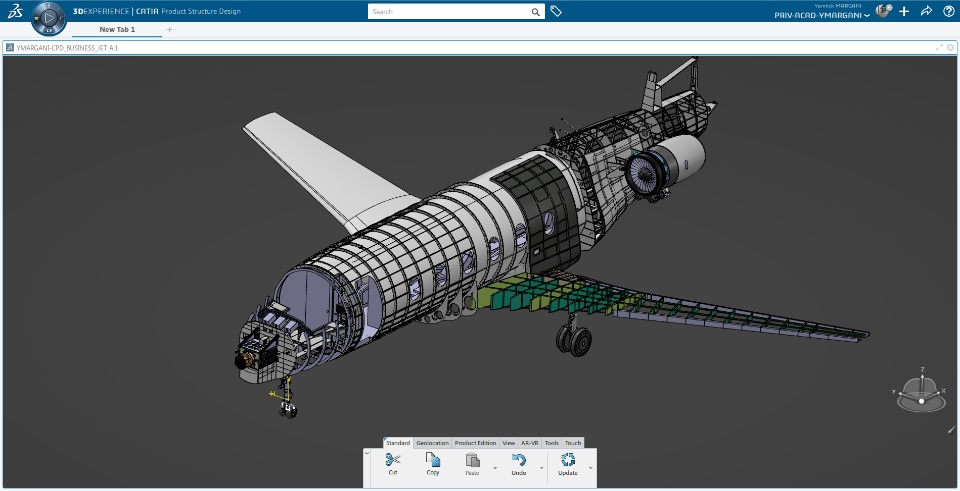
Task: Expand the Paste options arrow
Action: [495, 468]
